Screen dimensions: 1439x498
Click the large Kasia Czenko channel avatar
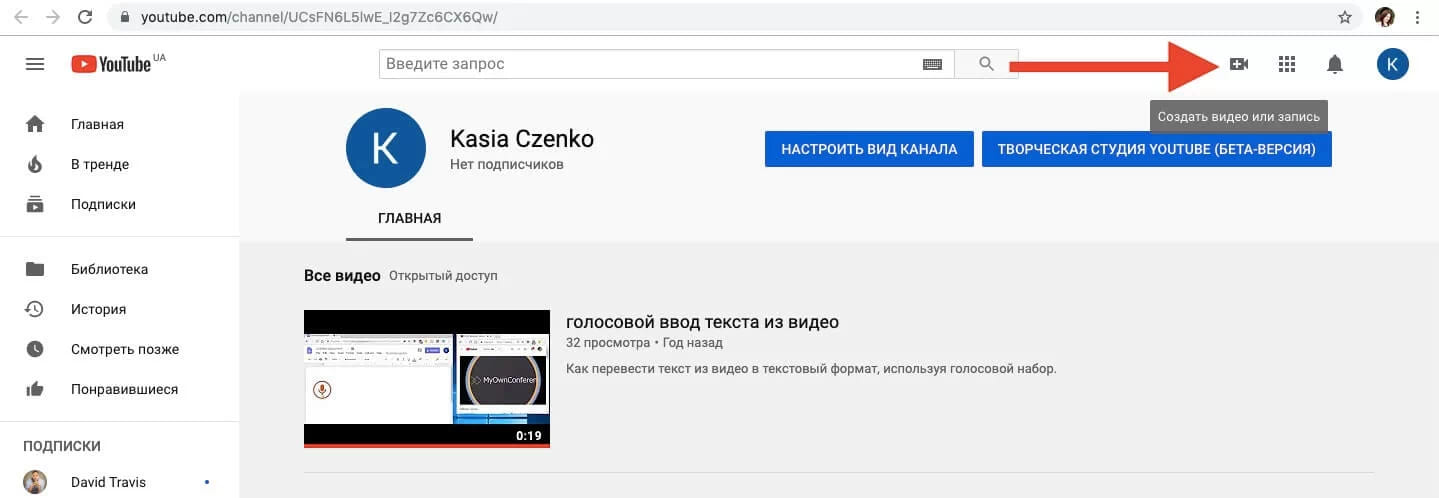[386, 148]
